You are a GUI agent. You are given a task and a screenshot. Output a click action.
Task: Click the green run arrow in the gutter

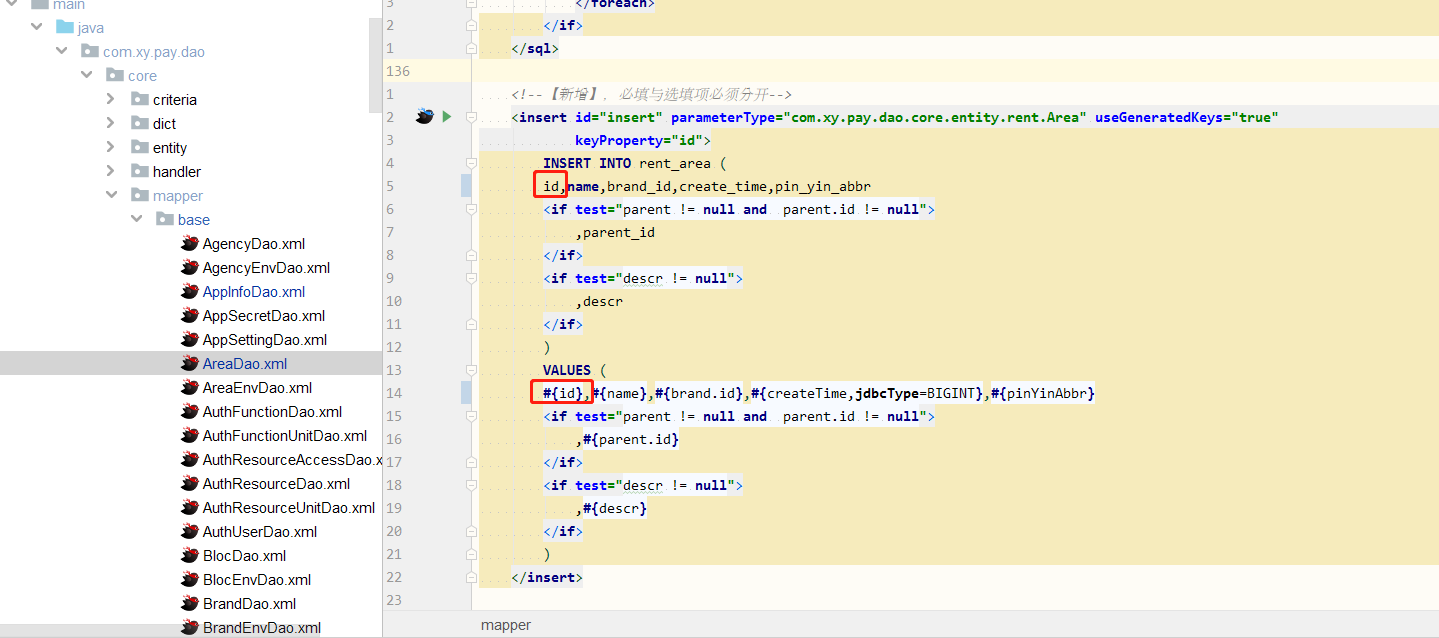[x=447, y=117]
